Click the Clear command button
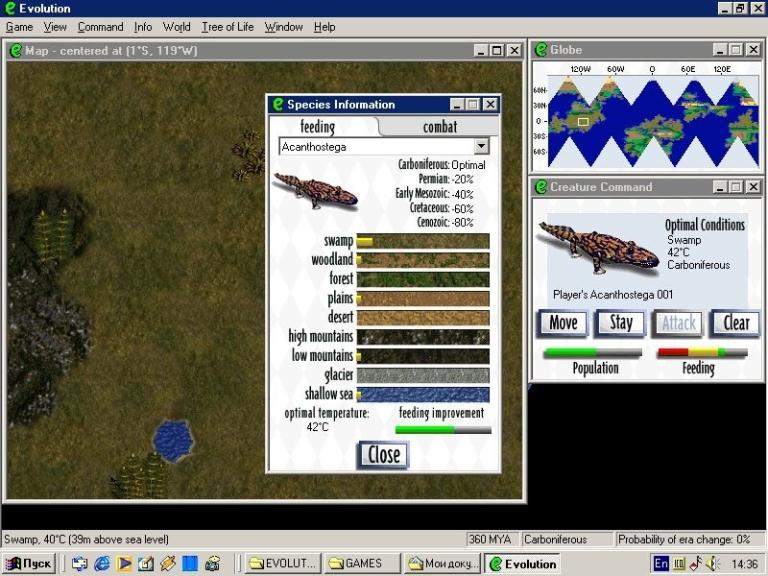 tap(735, 323)
